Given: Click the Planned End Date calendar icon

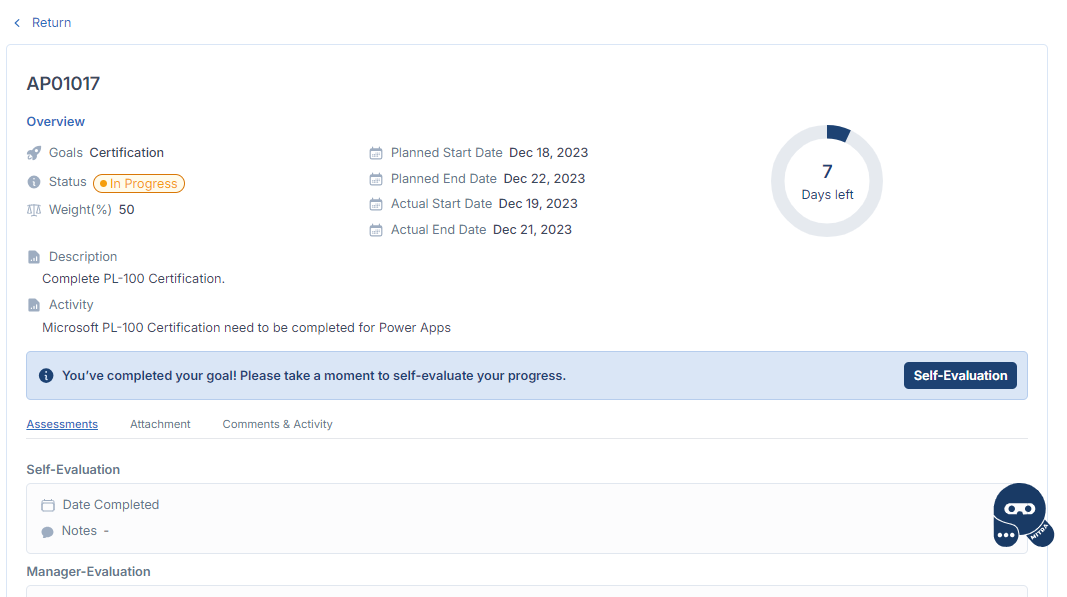Looking at the screenshot, I should [x=376, y=180].
